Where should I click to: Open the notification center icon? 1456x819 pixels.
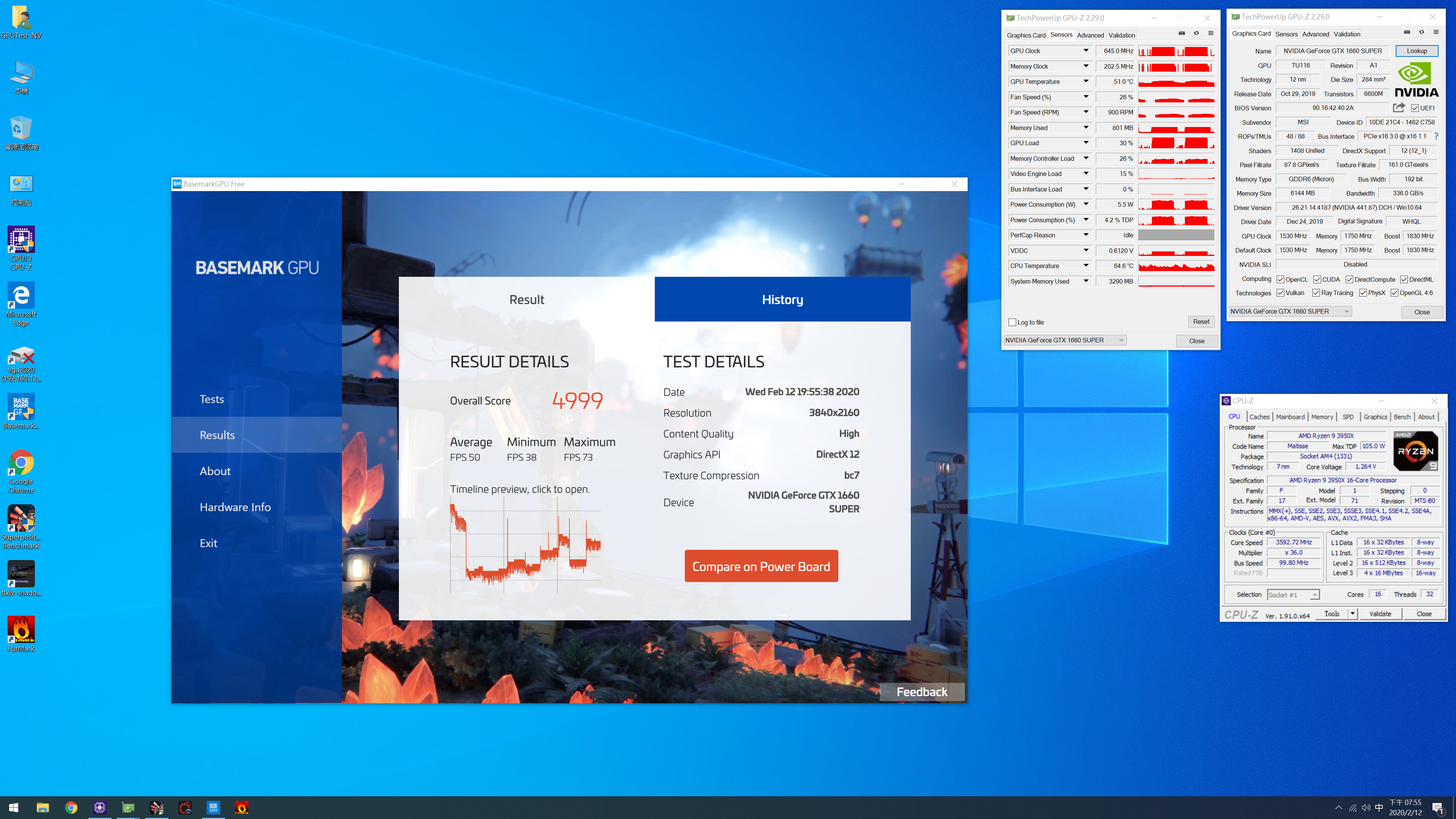1438,808
